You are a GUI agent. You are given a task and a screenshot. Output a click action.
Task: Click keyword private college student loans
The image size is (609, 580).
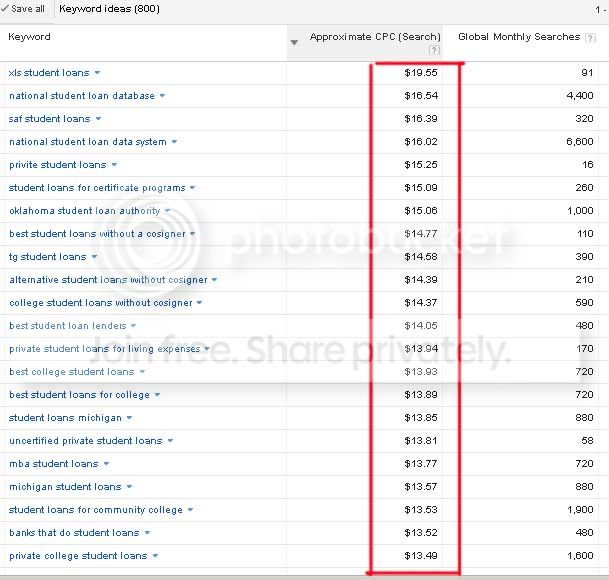[x=78, y=556]
